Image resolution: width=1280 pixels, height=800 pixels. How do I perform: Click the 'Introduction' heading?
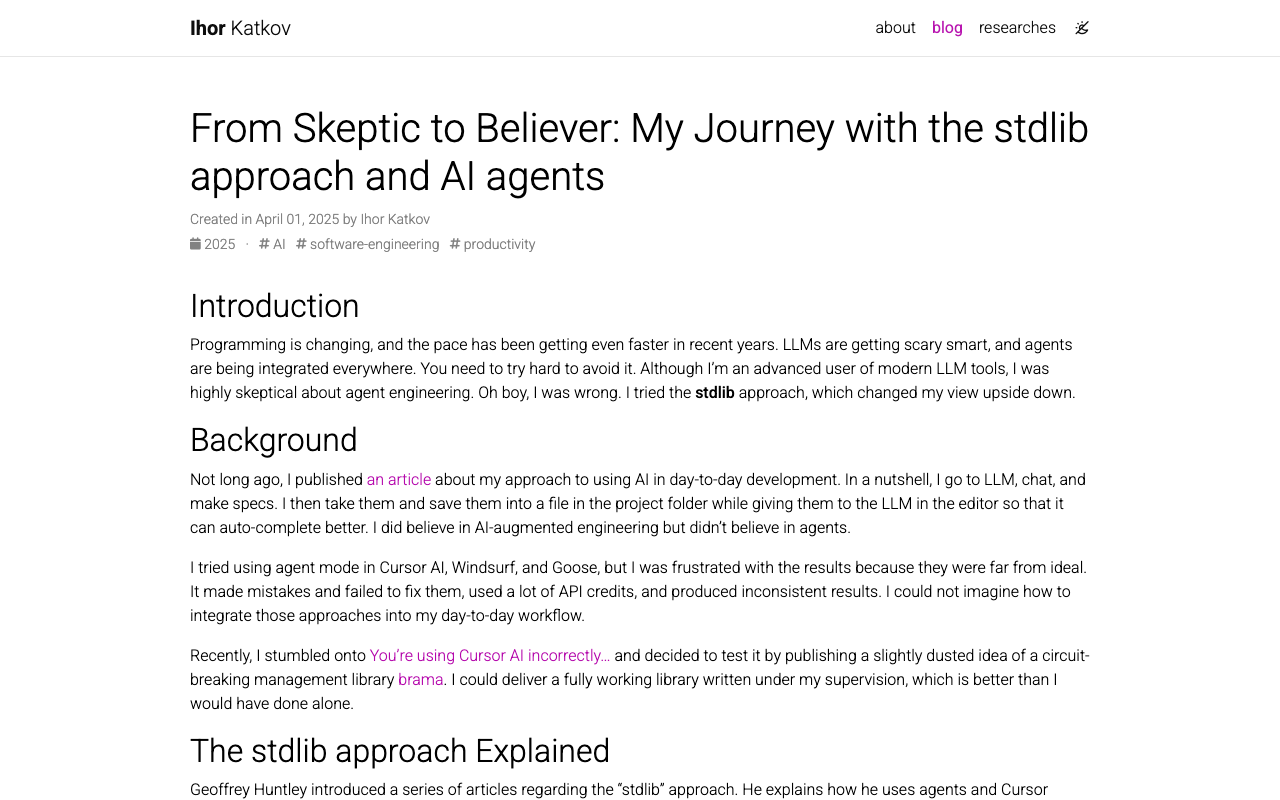pos(274,305)
